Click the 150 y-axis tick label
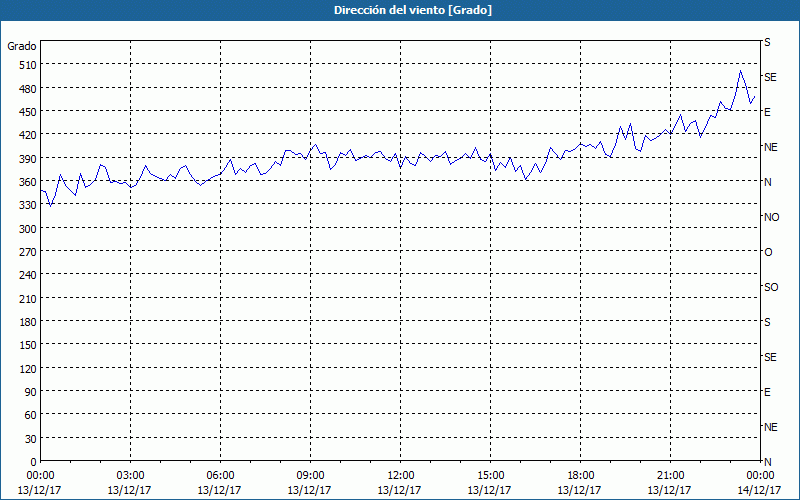Viewport: 800px width, 500px height. (x=28, y=345)
